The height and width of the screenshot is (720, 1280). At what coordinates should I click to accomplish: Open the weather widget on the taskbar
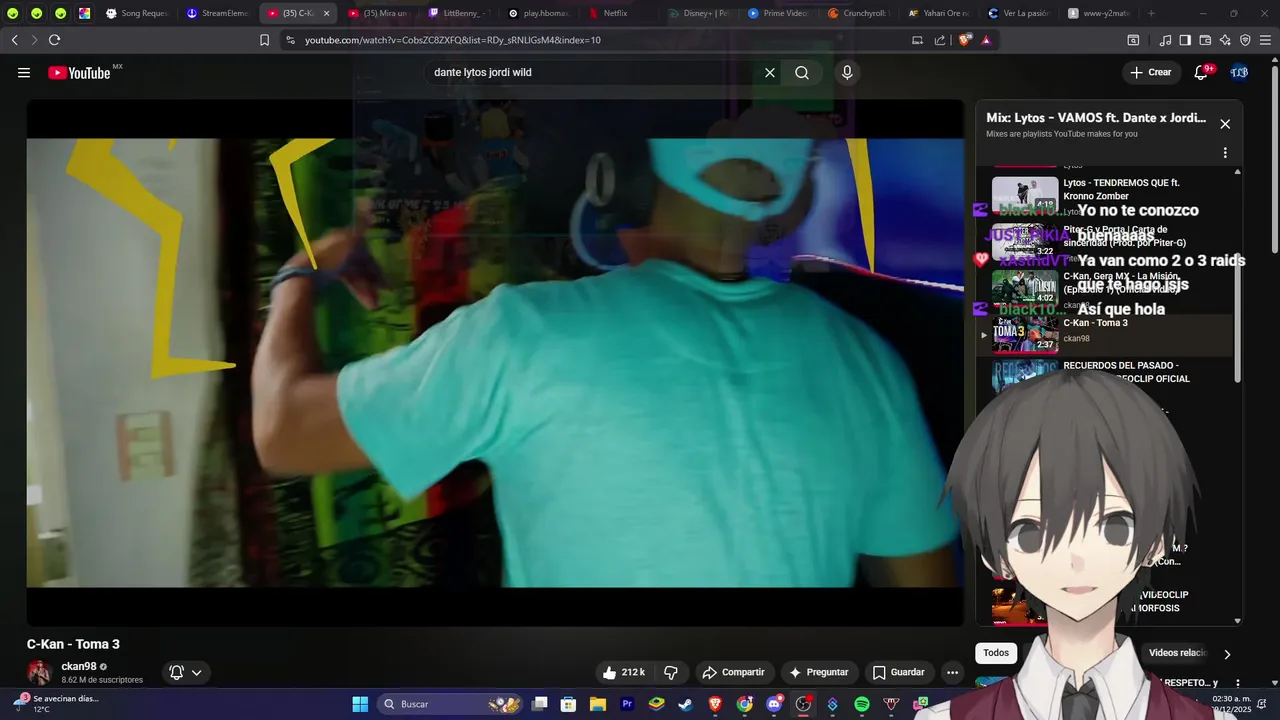pyautogui.click(x=55, y=704)
